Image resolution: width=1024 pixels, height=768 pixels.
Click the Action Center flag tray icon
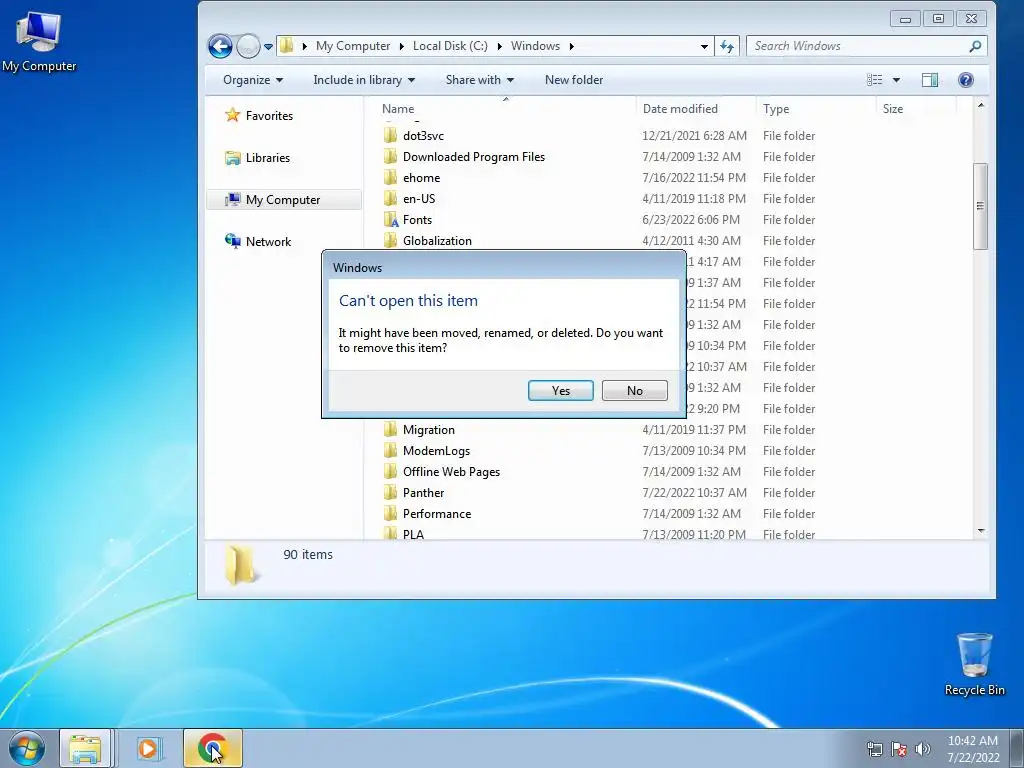899,748
